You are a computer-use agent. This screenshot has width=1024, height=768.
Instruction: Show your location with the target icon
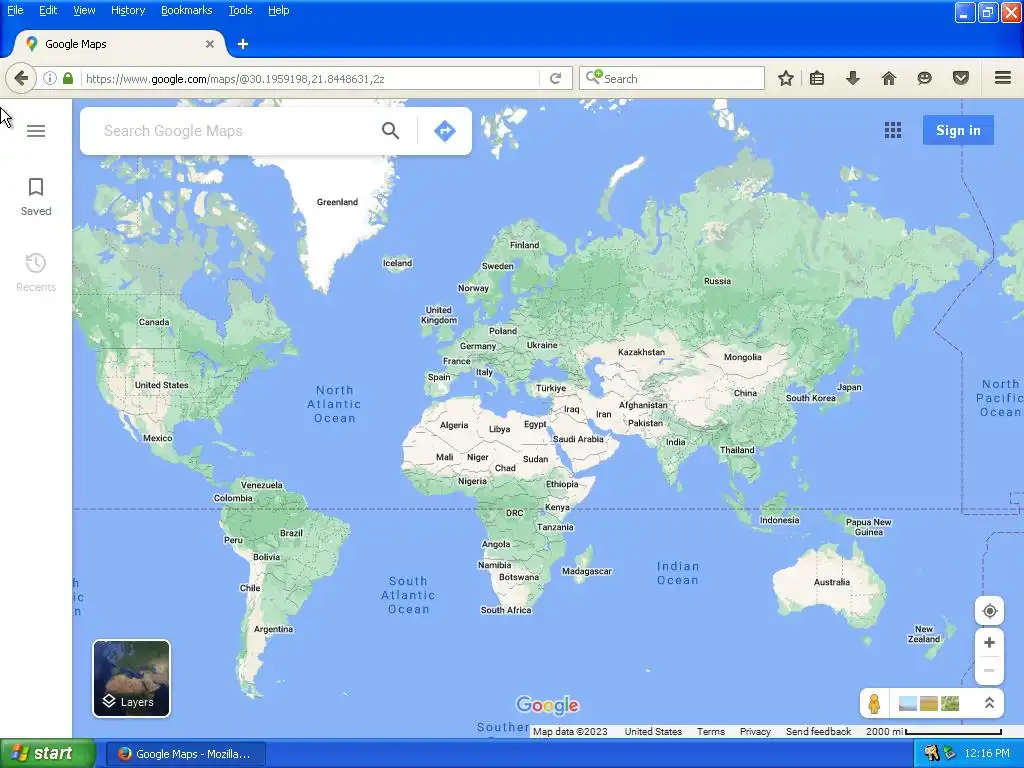[x=989, y=611]
